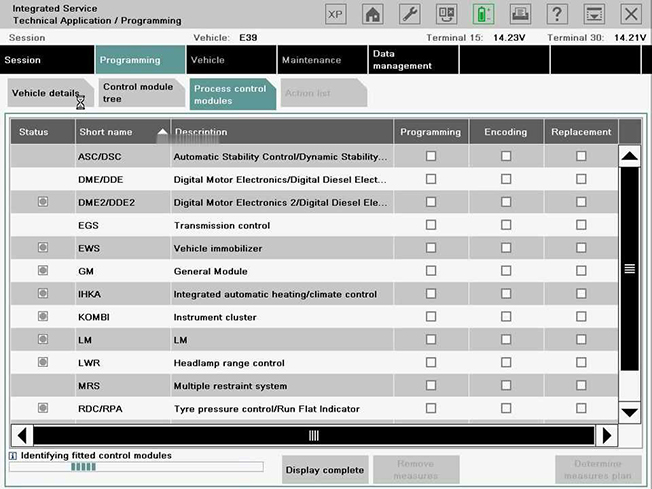Click the XP toolbar icon

tap(336, 15)
